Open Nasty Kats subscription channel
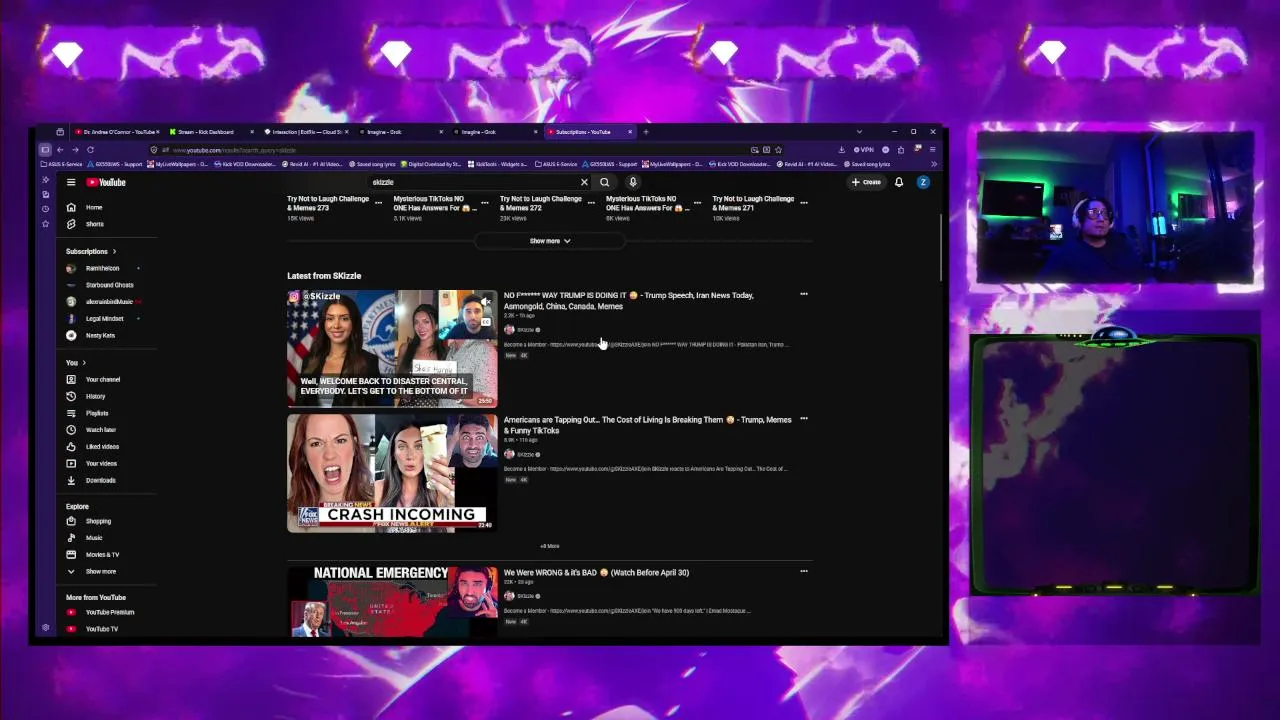This screenshot has width=1280, height=720. (100, 335)
